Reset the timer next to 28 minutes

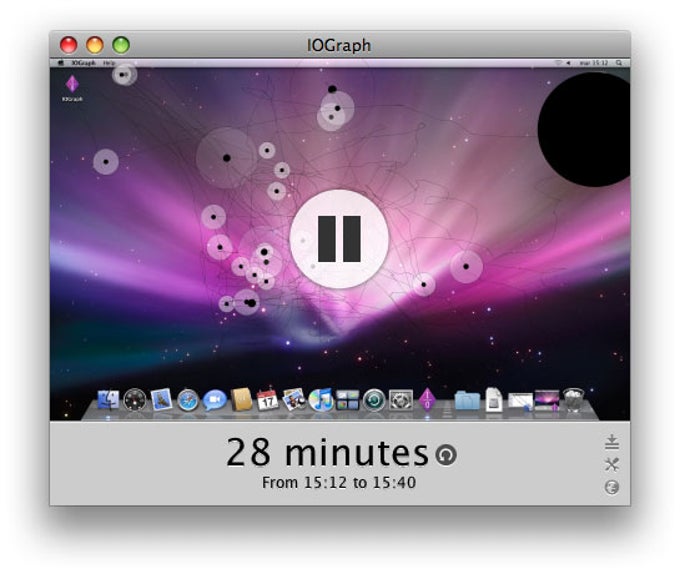click(x=446, y=455)
